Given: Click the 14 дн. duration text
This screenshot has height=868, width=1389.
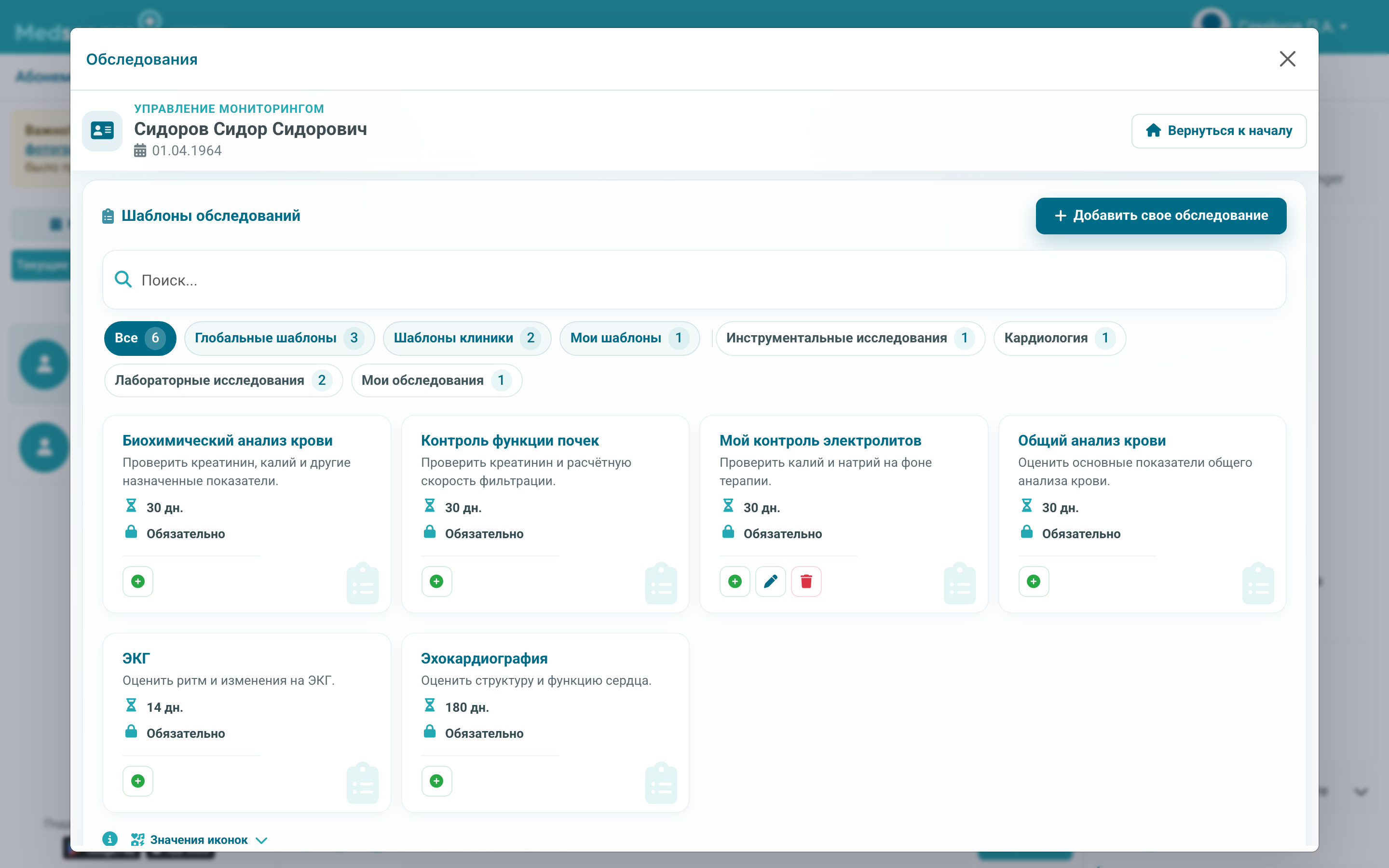Looking at the screenshot, I should coord(165,707).
